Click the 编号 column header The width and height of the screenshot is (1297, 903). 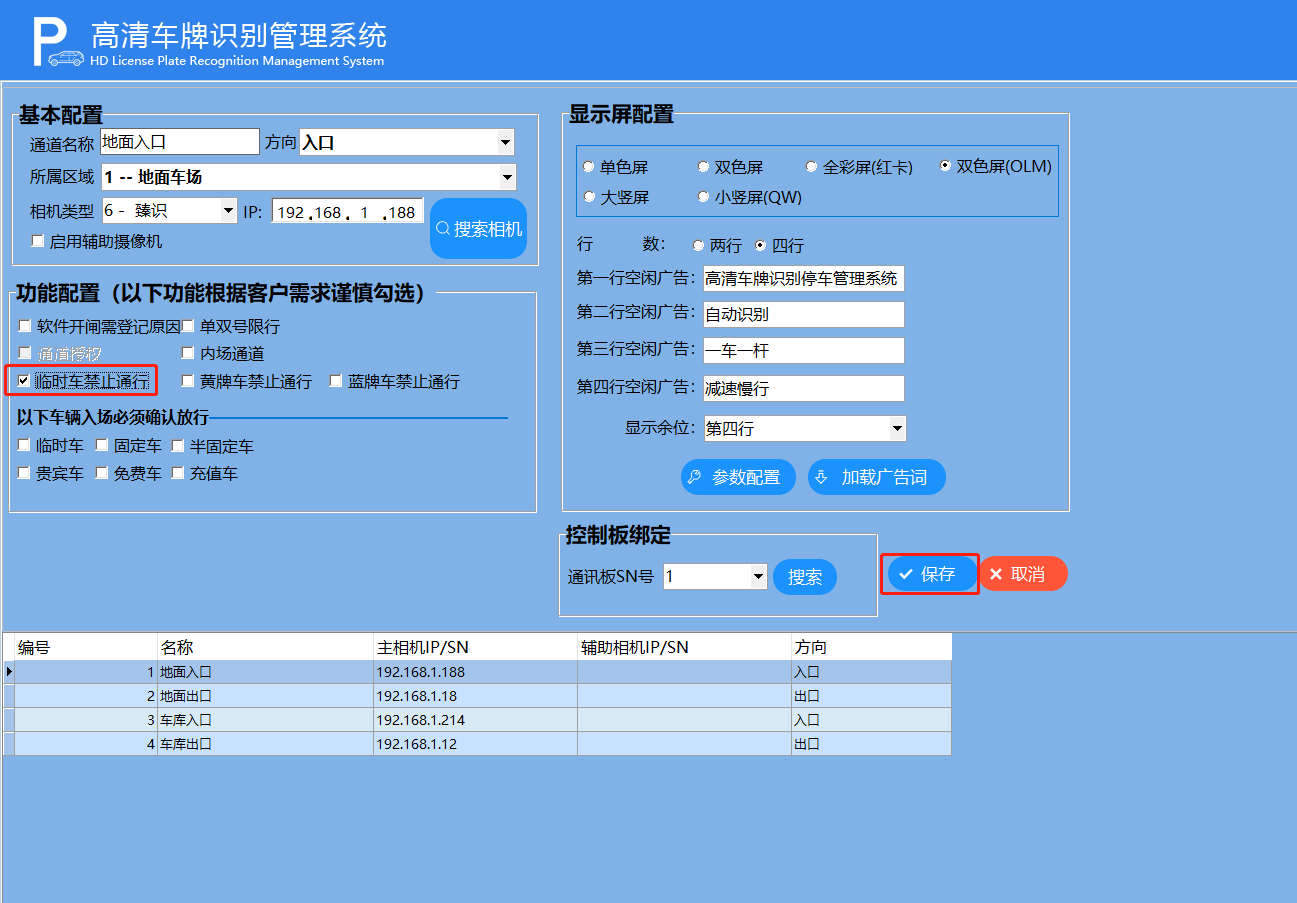[86, 647]
